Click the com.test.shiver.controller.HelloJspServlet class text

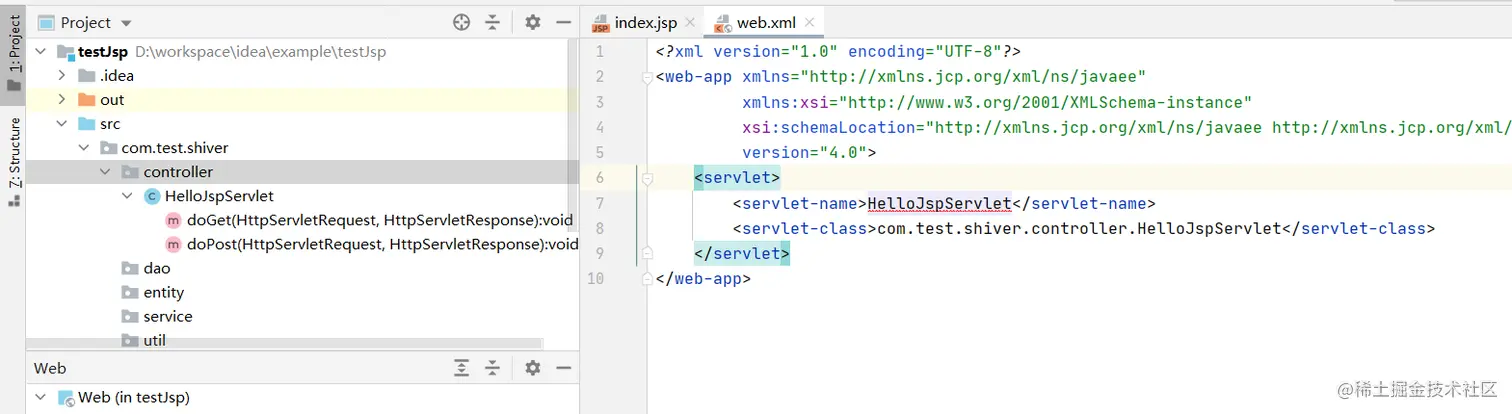click(x=1079, y=228)
